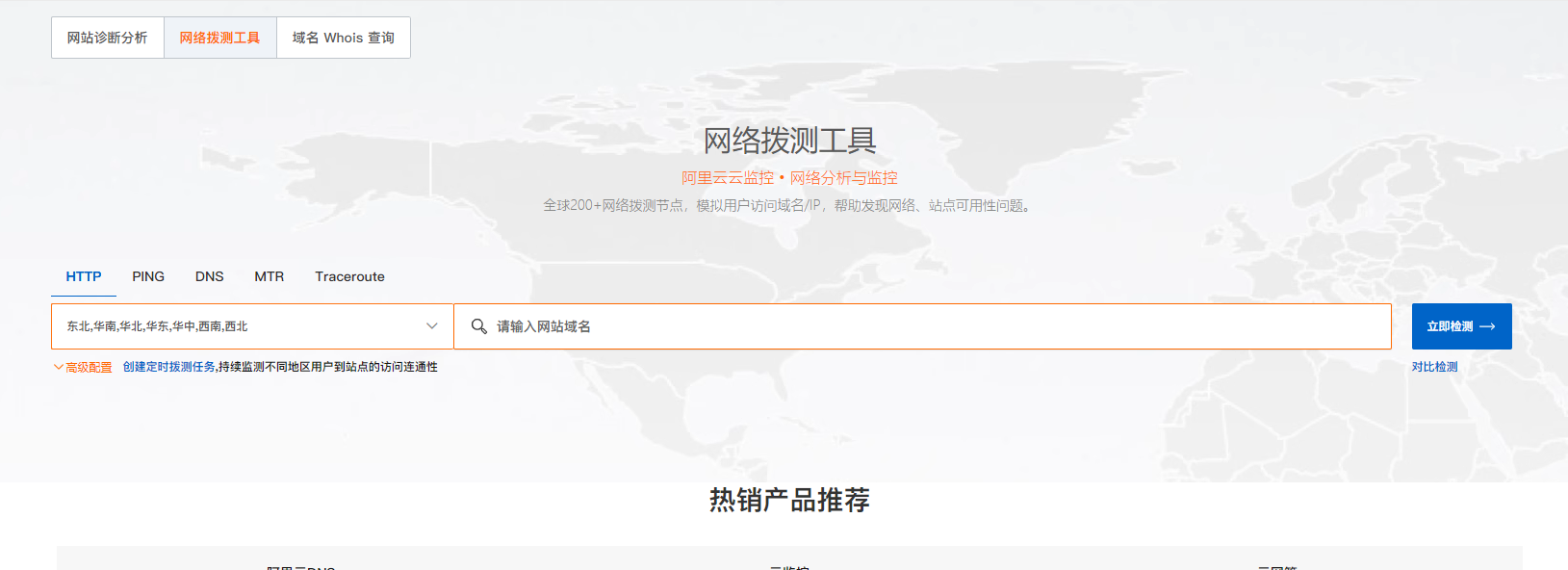Image resolution: width=1568 pixels, height=570 pixels.
Task: Click the 热销产品推荐 heading
Action: 789,500
